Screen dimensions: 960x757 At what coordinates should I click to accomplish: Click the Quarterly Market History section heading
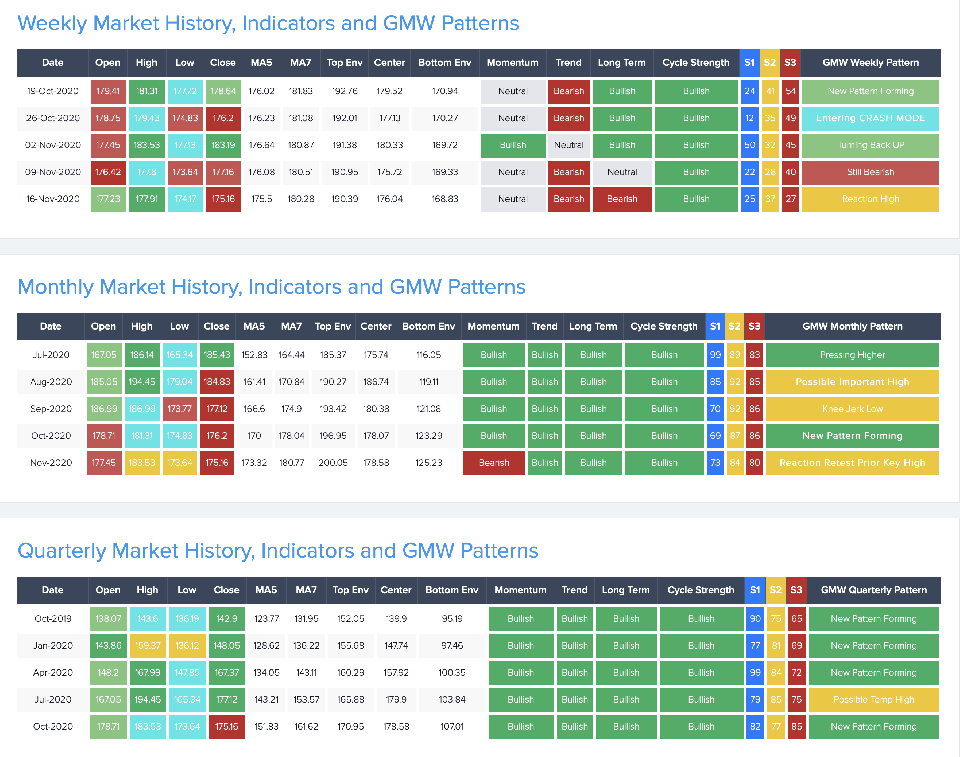click(277, 551)
